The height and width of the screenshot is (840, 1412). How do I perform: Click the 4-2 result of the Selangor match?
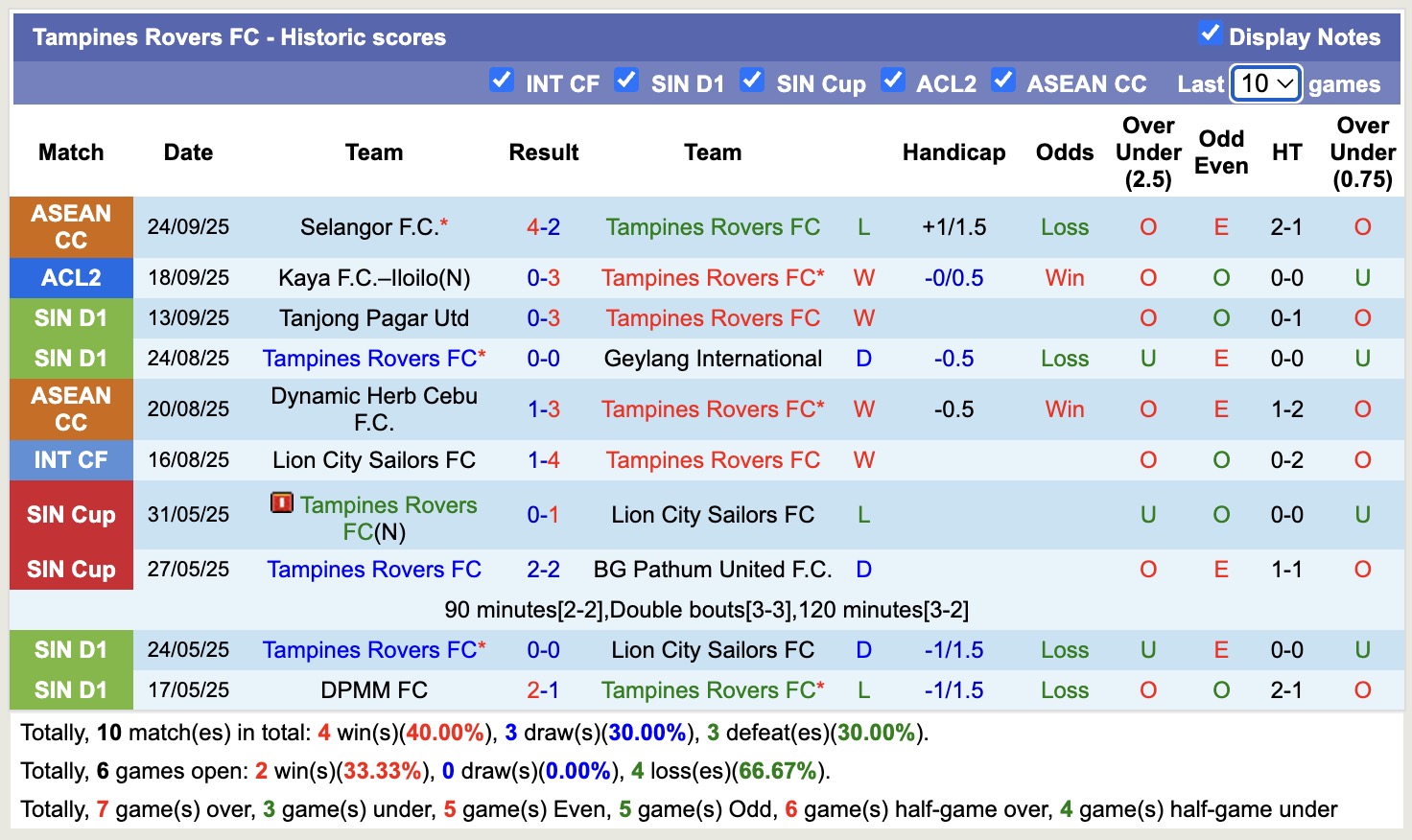(x=544, y=226)
